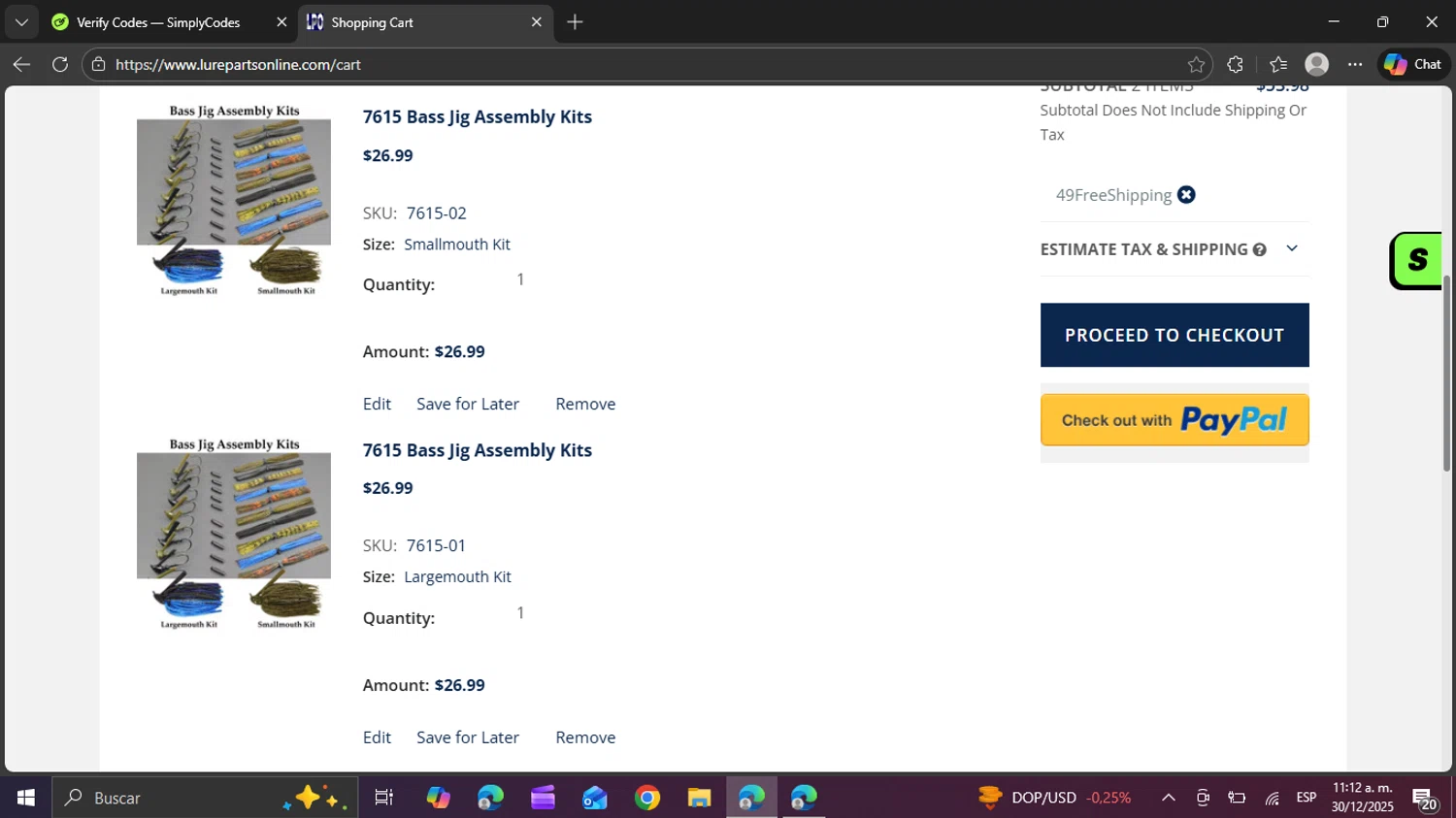Open Meet Now camera tray icon

1203,798
